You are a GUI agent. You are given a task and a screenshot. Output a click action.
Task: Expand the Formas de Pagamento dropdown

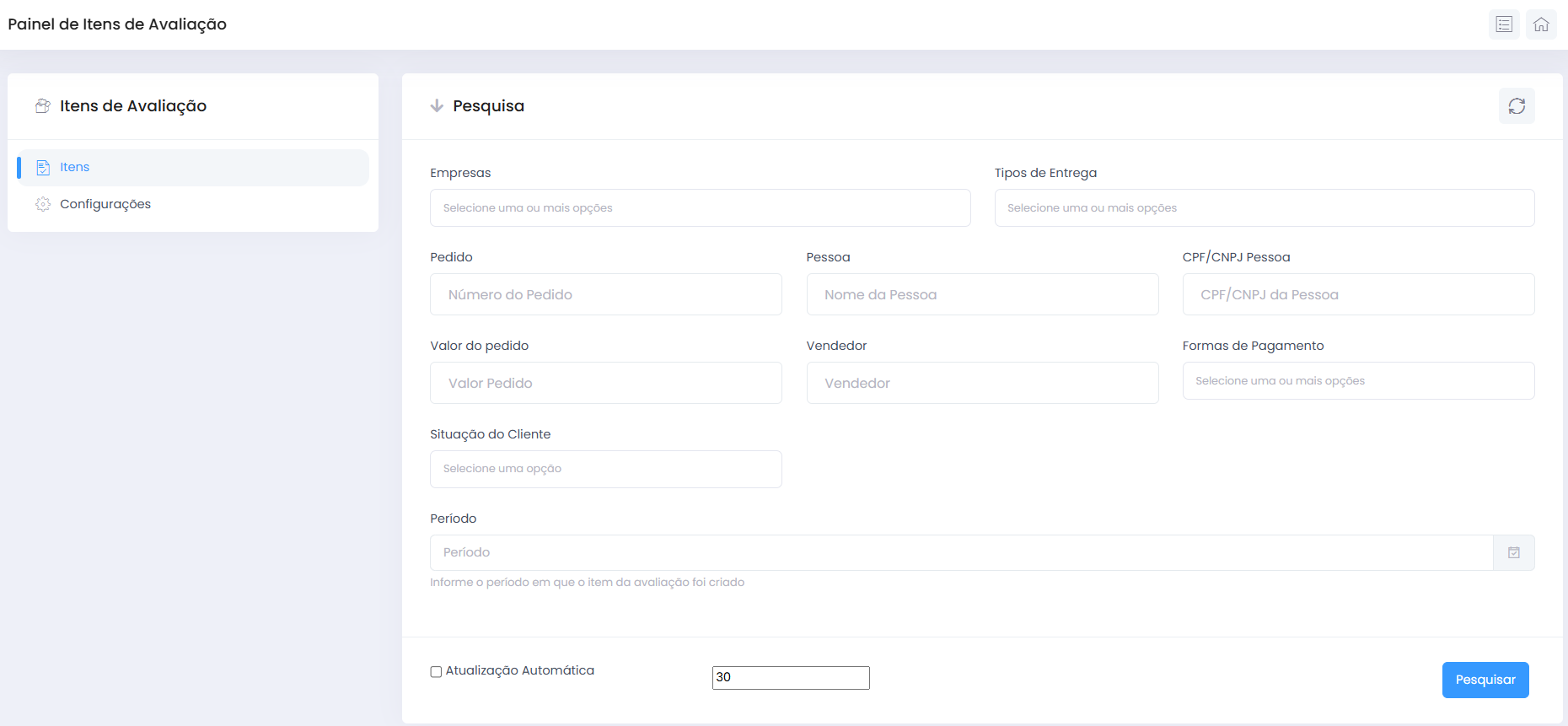point(1358,381)
